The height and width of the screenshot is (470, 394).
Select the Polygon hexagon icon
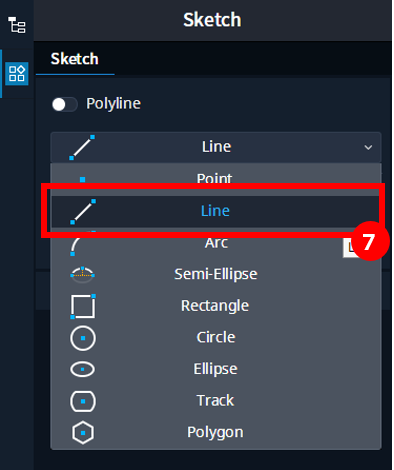pyautogui.click(x=83, y=433)
